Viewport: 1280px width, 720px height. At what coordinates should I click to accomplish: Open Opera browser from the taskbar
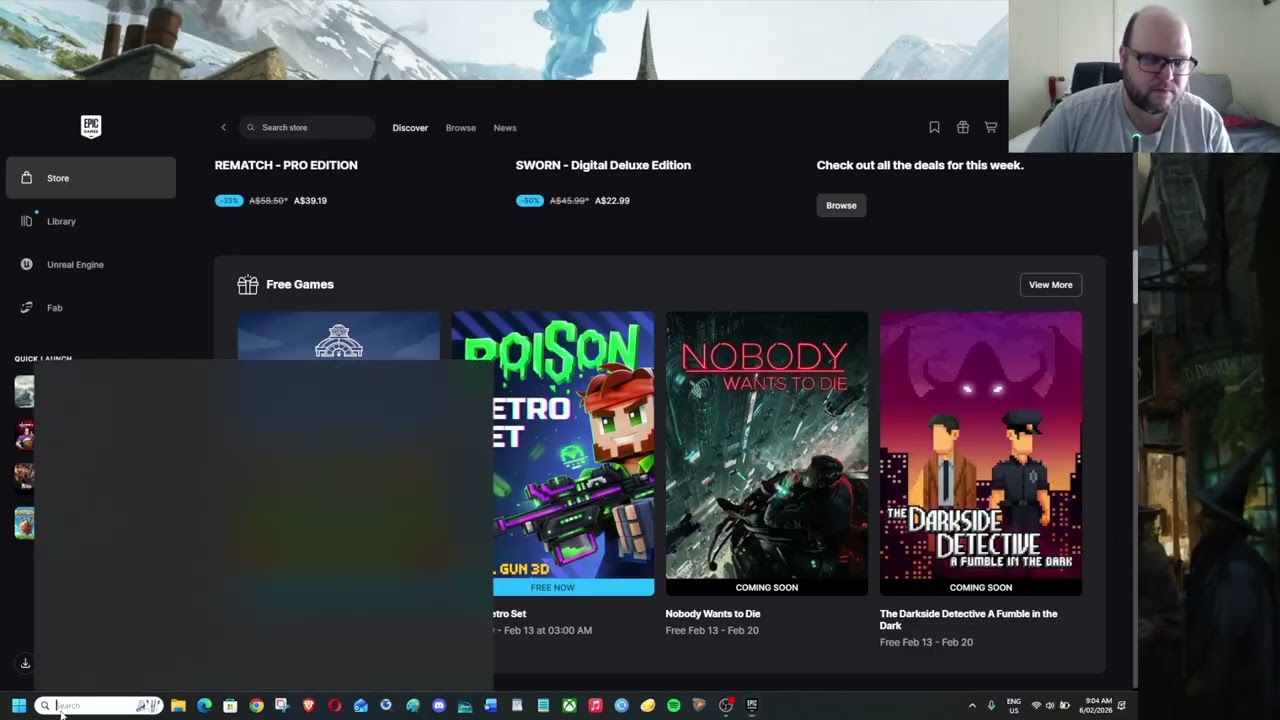pyautogui.click(x=334, y=706)
